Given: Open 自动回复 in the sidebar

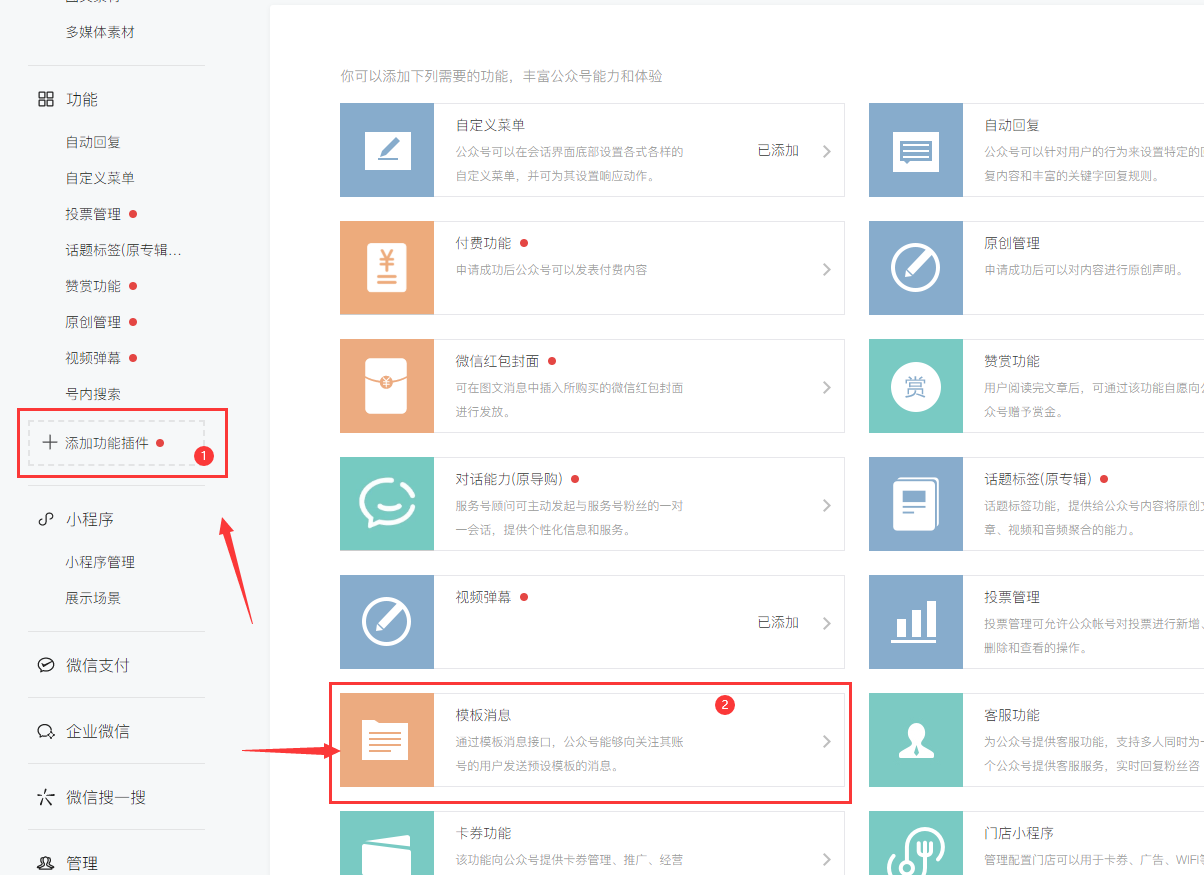Looking at the screenshot, I should pos(93,142).
